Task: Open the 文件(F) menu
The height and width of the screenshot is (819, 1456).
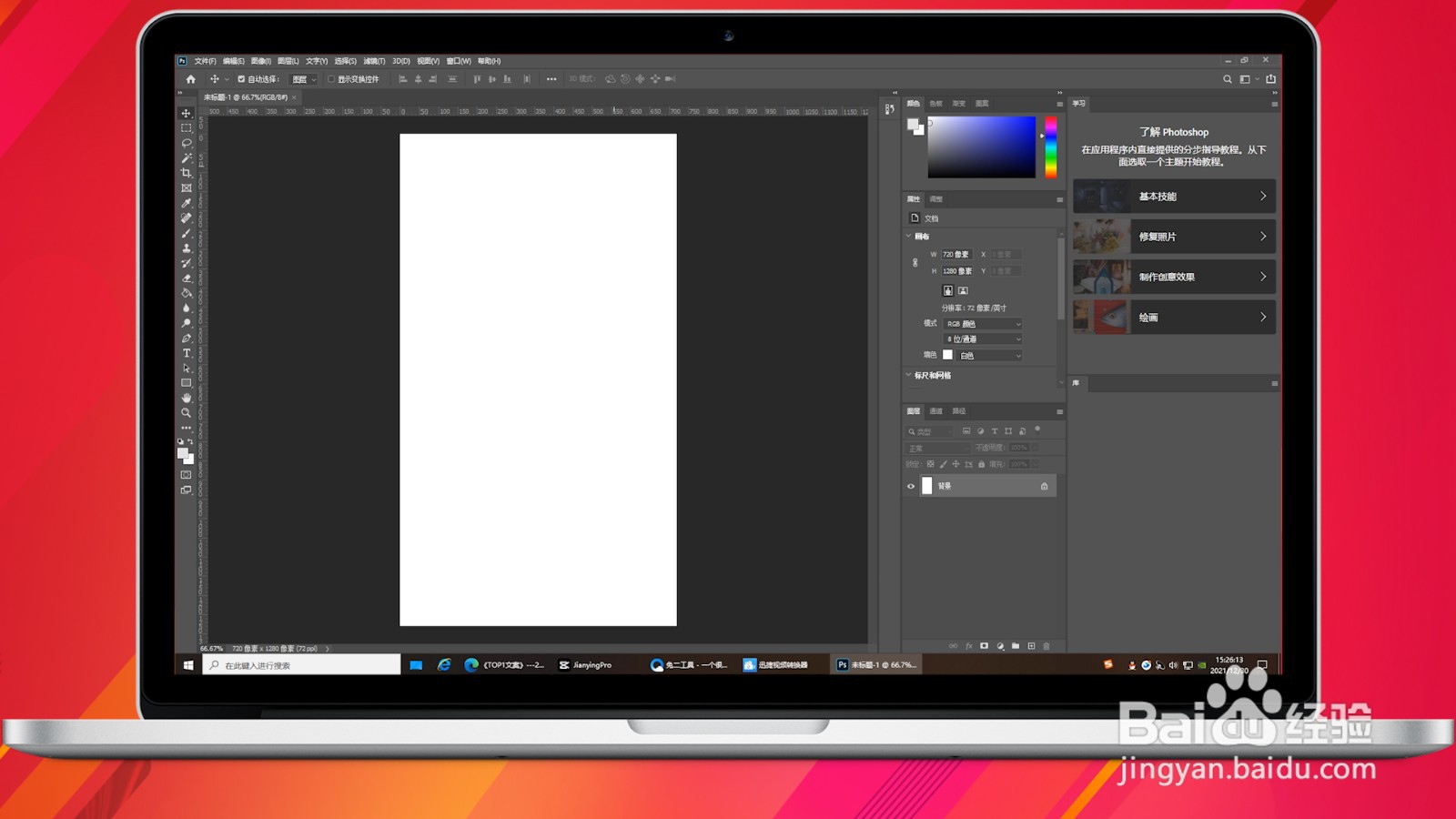Action: pyautogui.click(x=205, y=61)
